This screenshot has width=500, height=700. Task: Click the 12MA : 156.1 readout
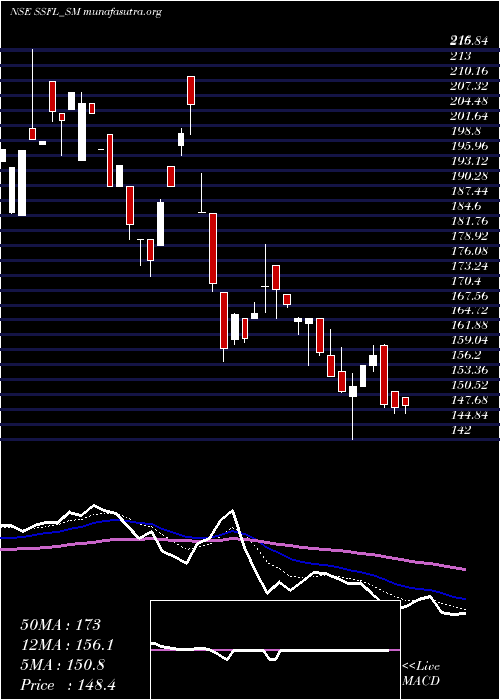click(67, 645)
